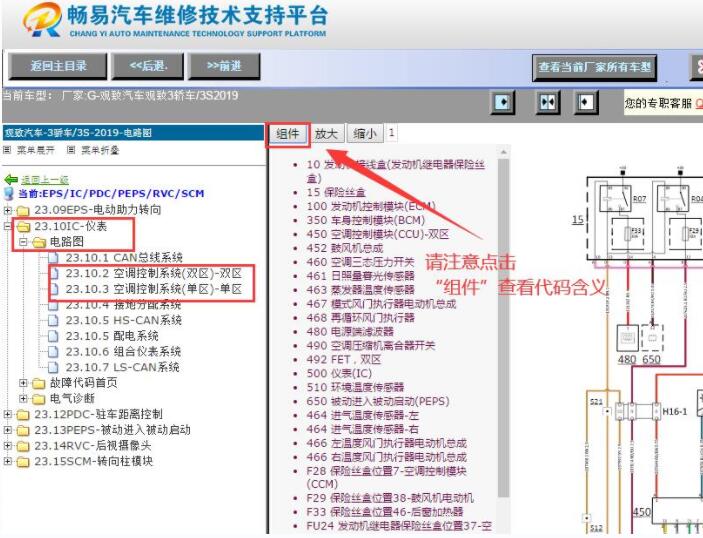Select component 510 环境温度传感器
The height and width of the screenshot is (538, 703).
(356, 387)
